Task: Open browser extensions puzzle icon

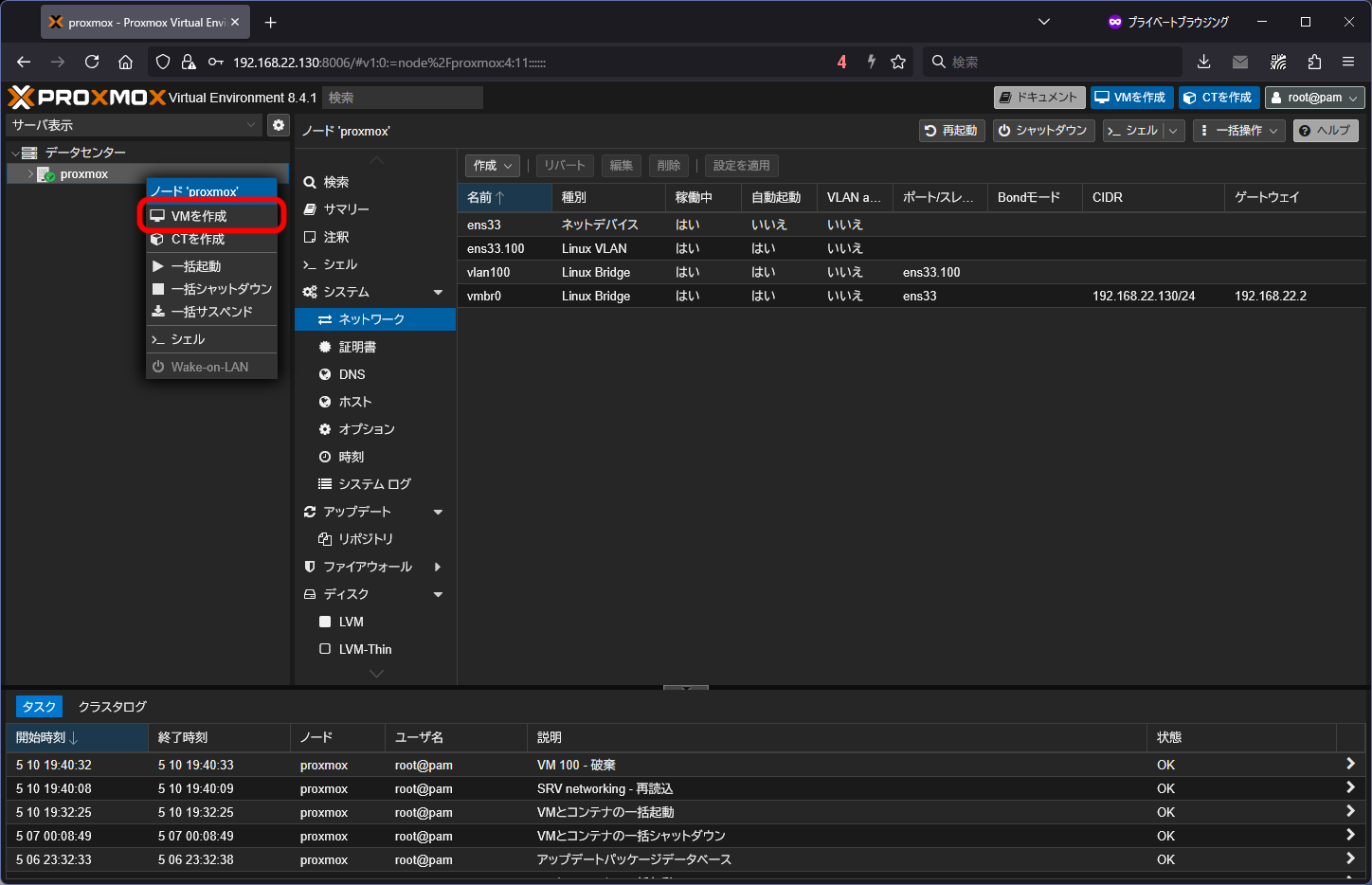Action: point(1314,62)
